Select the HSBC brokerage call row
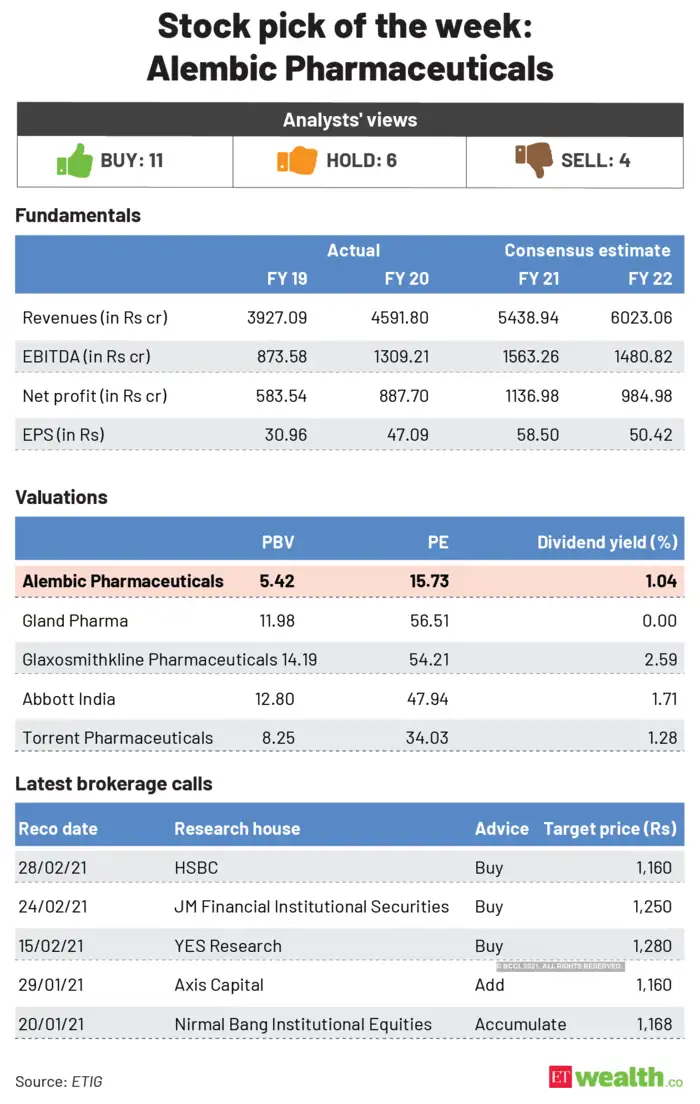Viewport: 700px width, 1104px height. point(350,867)
